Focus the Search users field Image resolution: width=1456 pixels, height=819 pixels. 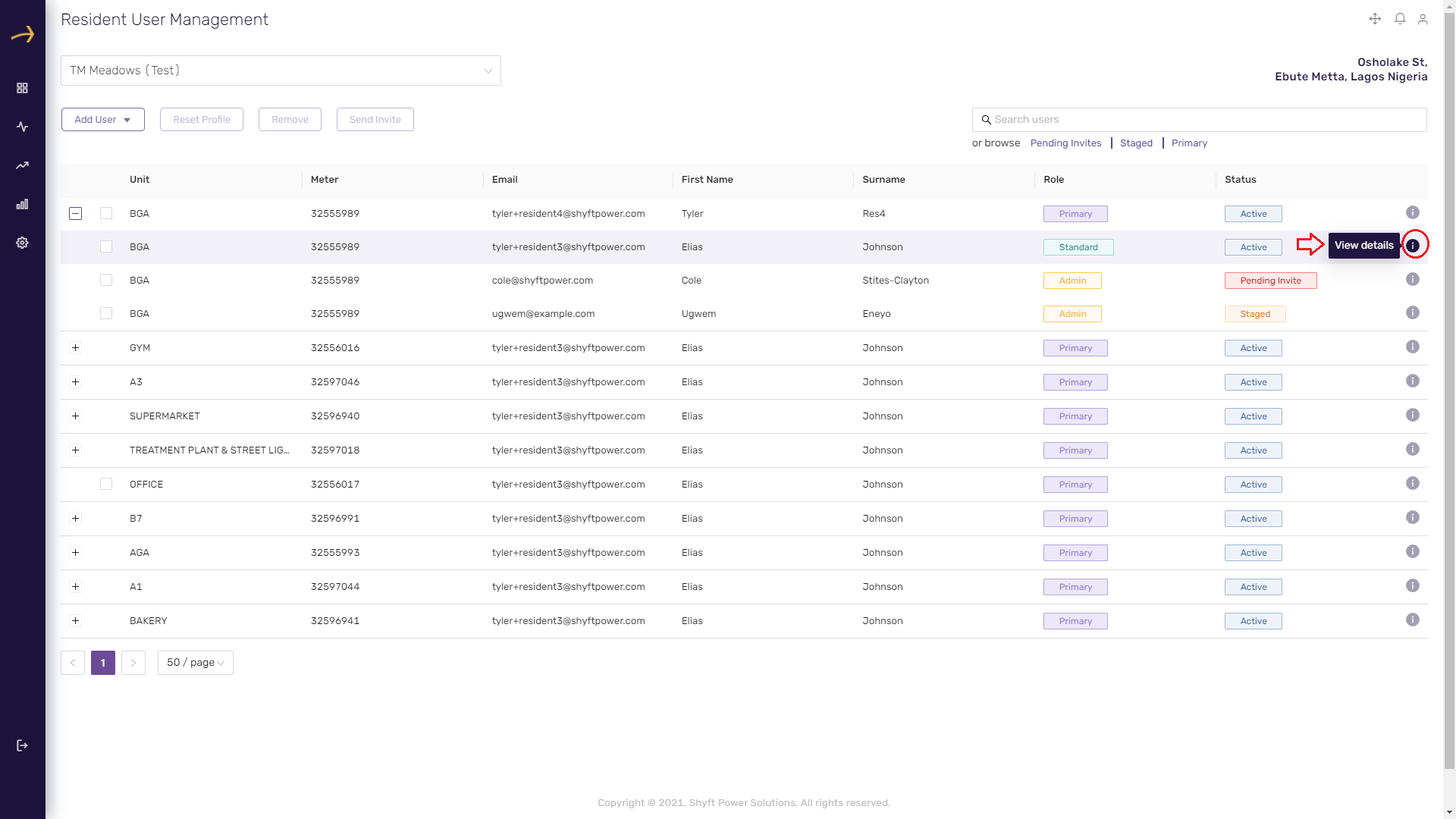click(1200, 120)
